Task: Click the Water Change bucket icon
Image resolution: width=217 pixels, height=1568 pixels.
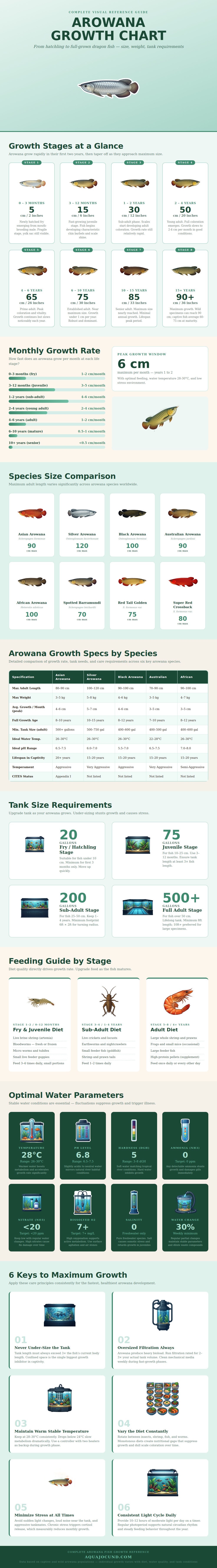Action: [x=185, y=1202]
